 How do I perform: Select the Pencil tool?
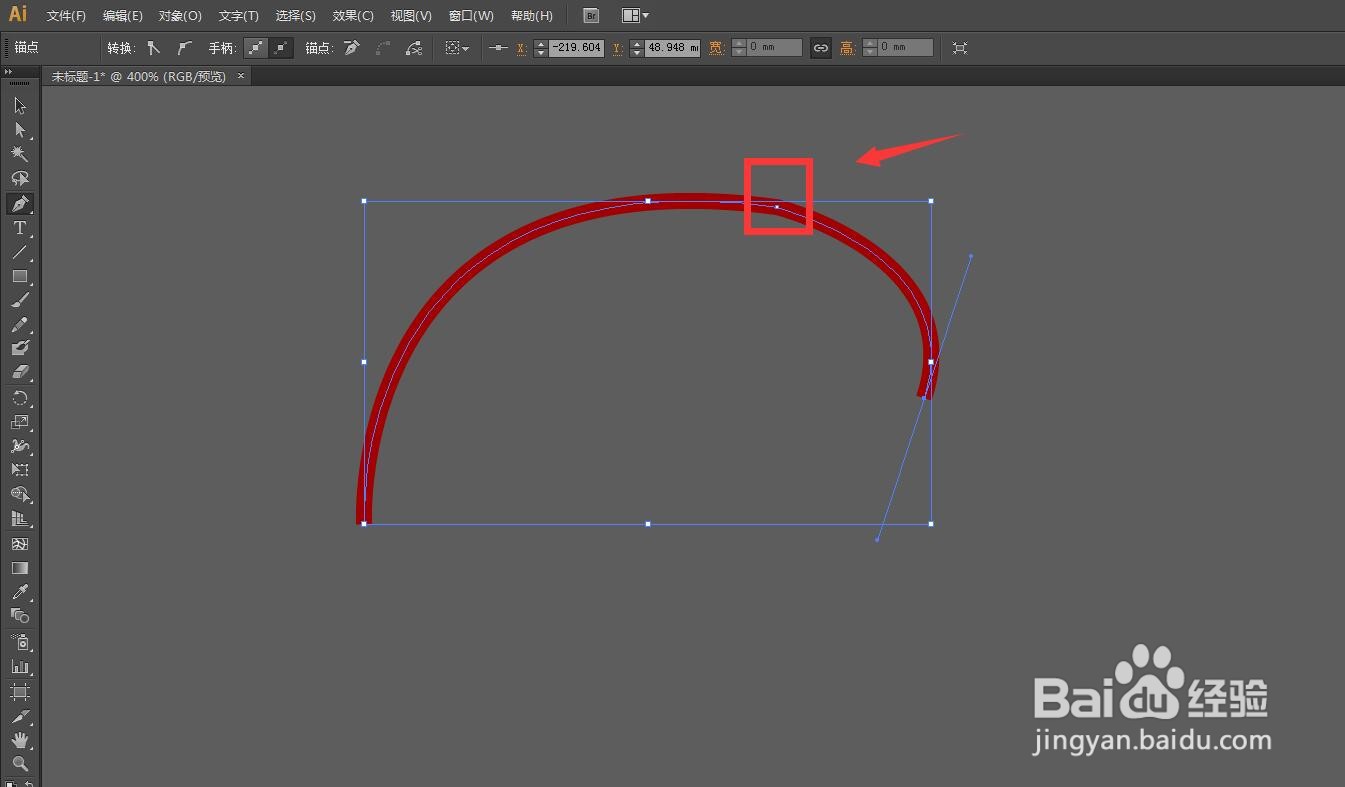click(x=20, y=325)
